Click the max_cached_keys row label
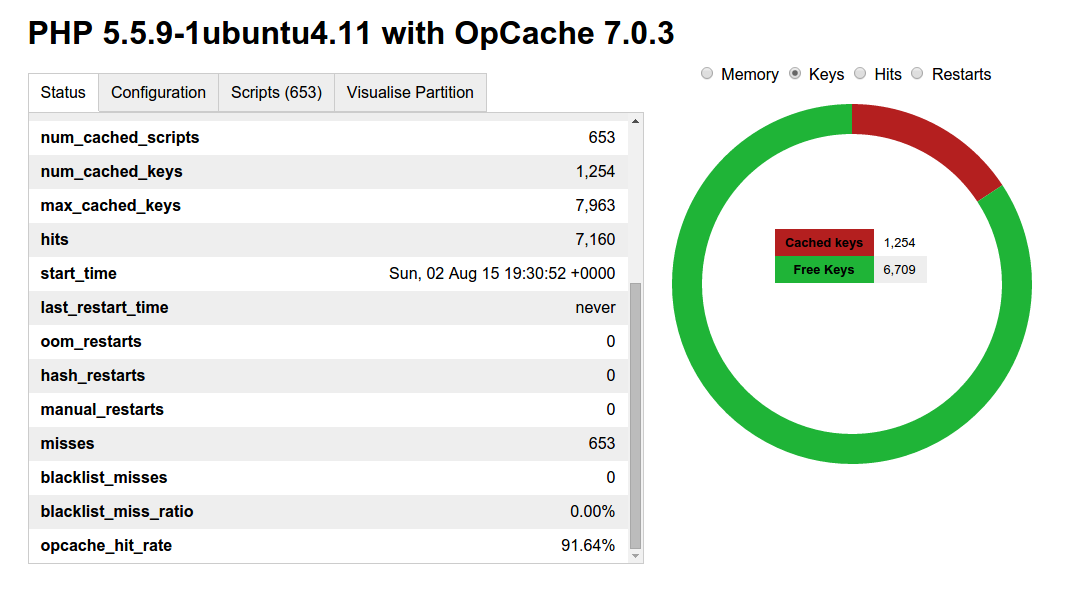 pyautogui.click(x=110, y=206)
